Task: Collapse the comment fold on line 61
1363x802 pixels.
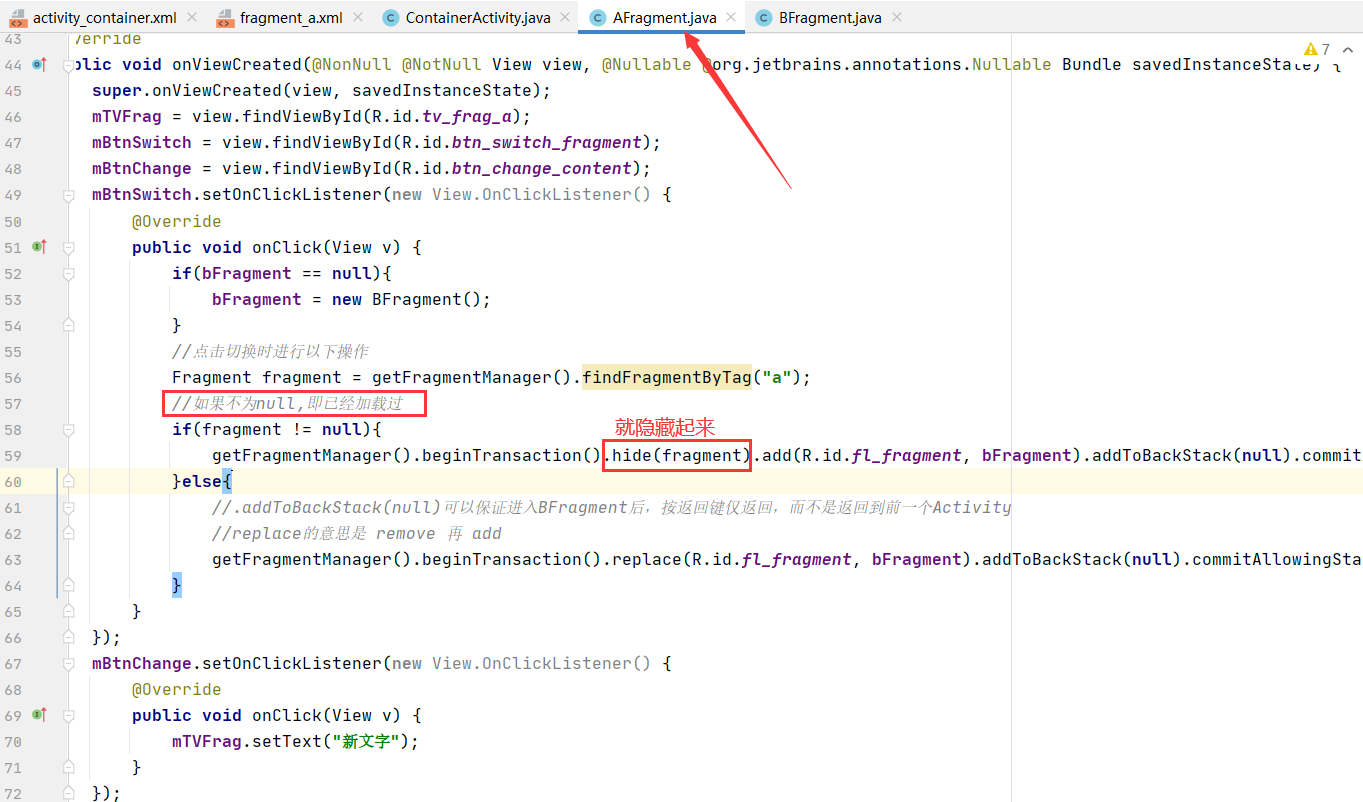Action: tap(68, 506)
